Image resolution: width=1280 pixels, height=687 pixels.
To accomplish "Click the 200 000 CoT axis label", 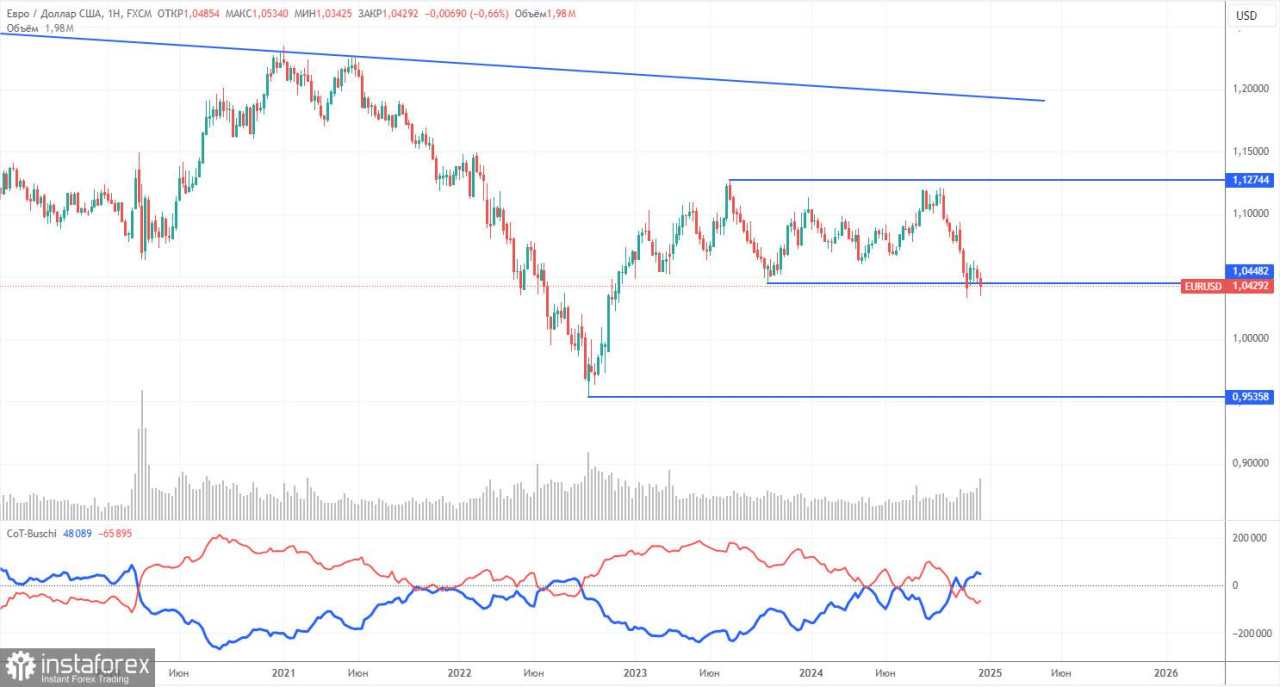I will coord(1250,538).
